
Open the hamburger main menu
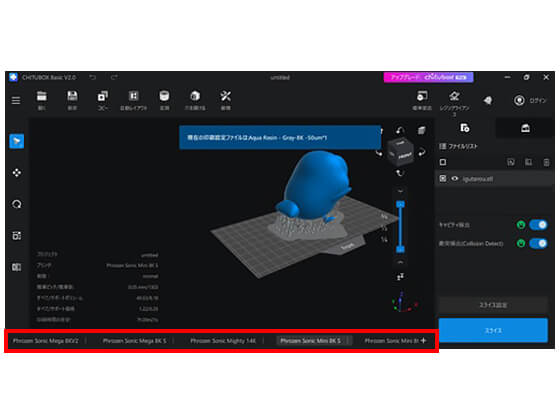click(x=16, y=100)
